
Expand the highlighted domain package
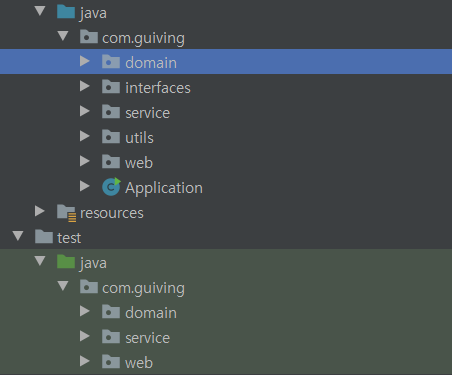point(85,61)
